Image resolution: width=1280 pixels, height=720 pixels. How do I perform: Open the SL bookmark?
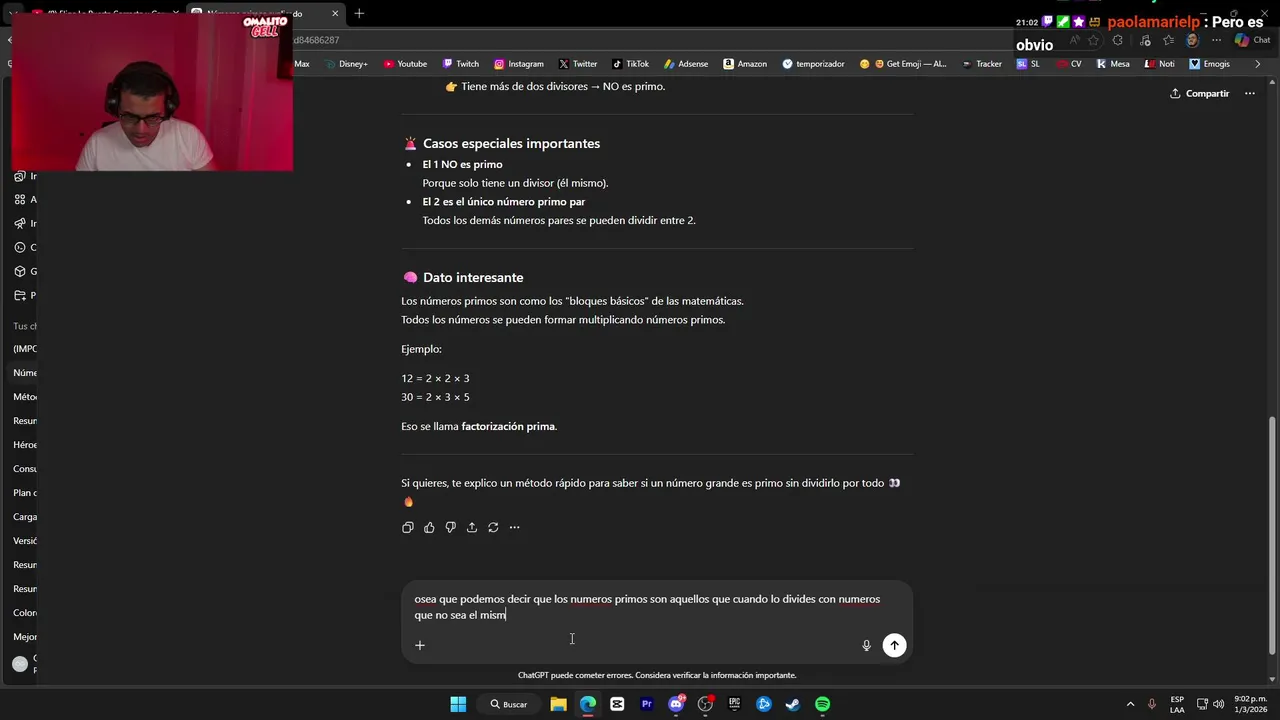tap(1028, 64)
